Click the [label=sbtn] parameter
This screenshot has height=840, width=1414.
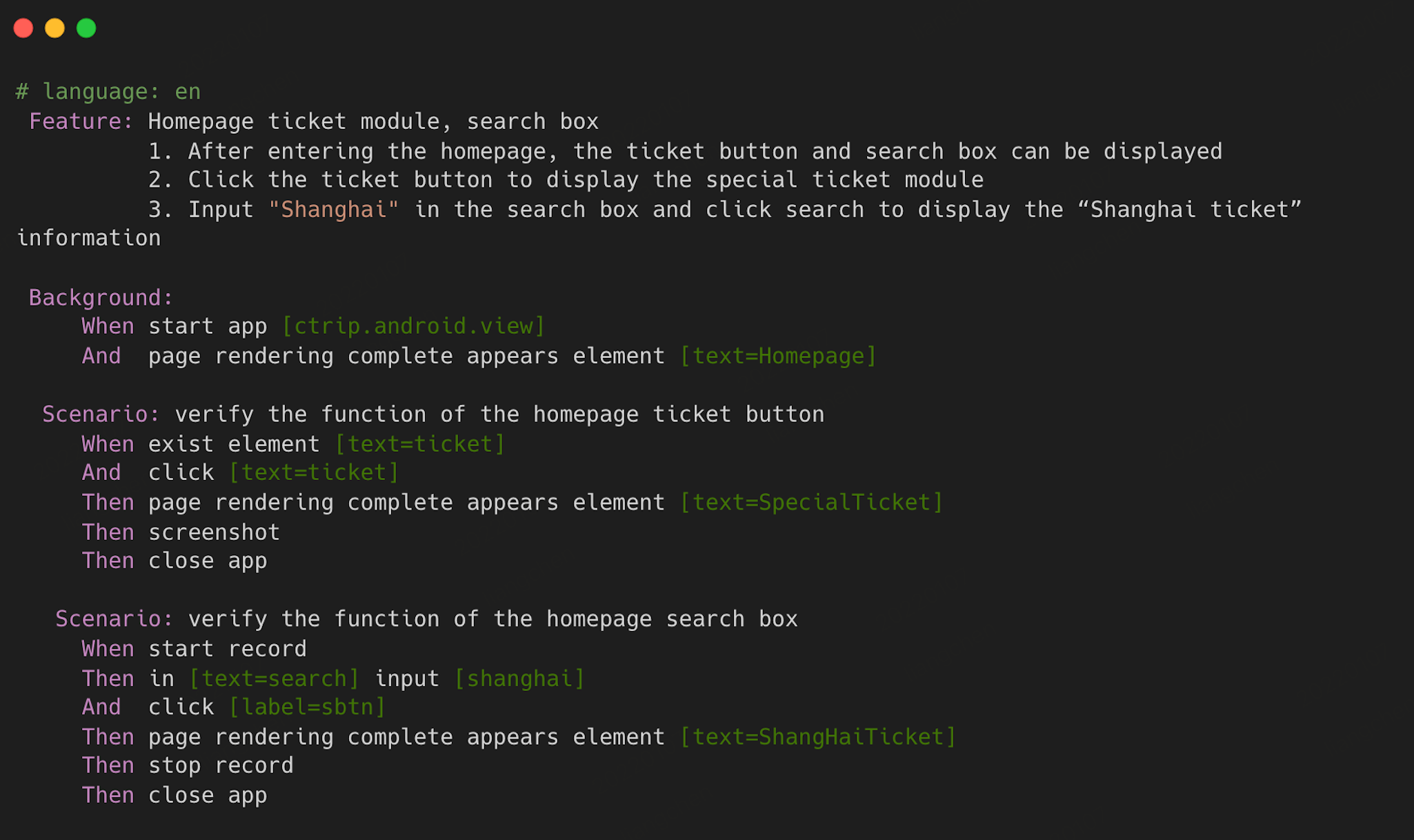[307, 707]
